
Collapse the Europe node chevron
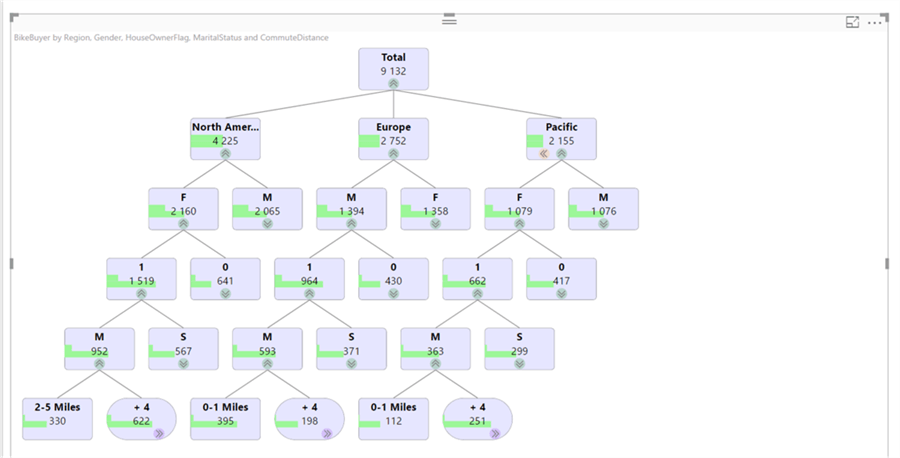(x=393, y=154)
